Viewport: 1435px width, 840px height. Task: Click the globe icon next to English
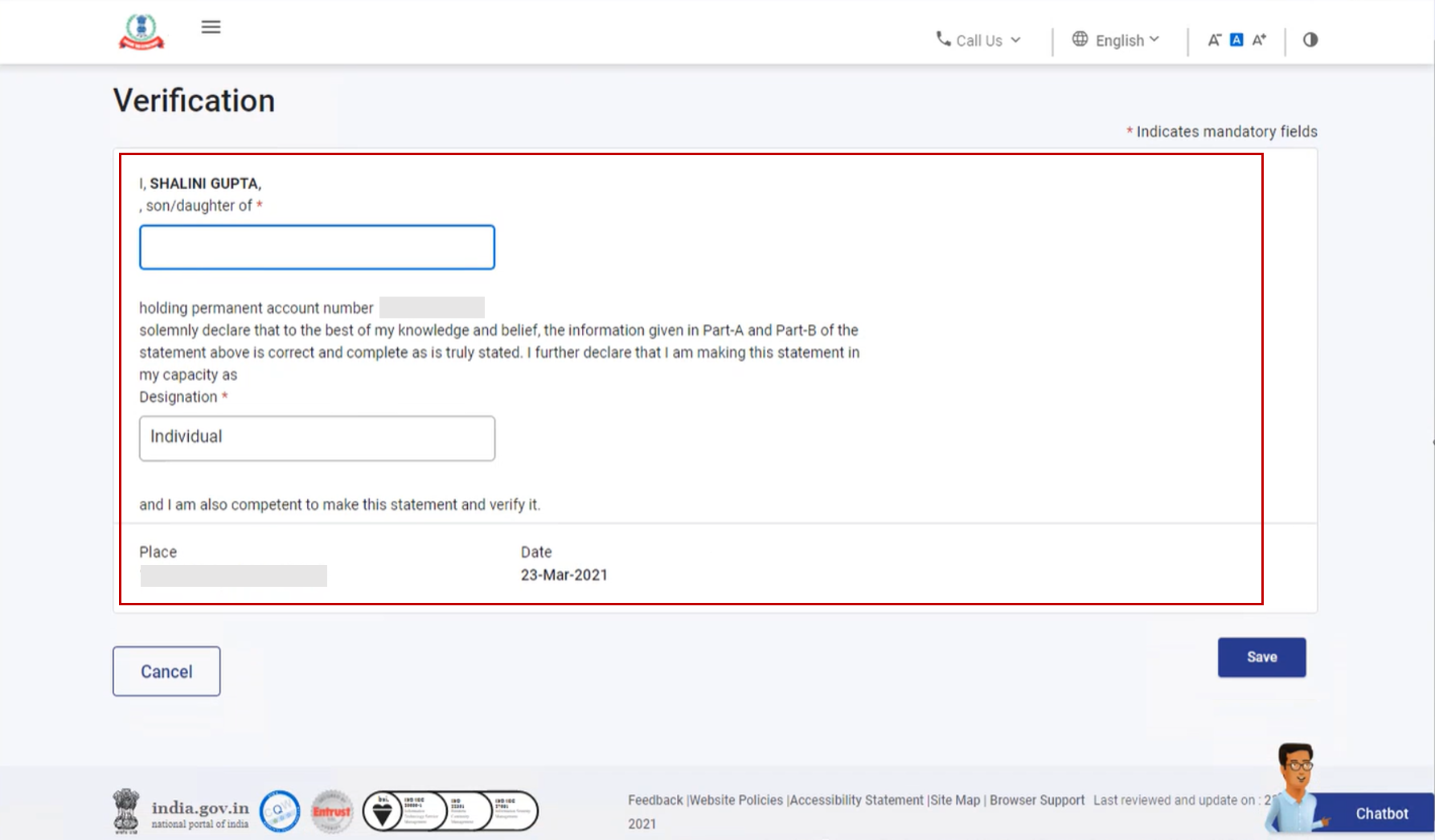click(1080, 38)
